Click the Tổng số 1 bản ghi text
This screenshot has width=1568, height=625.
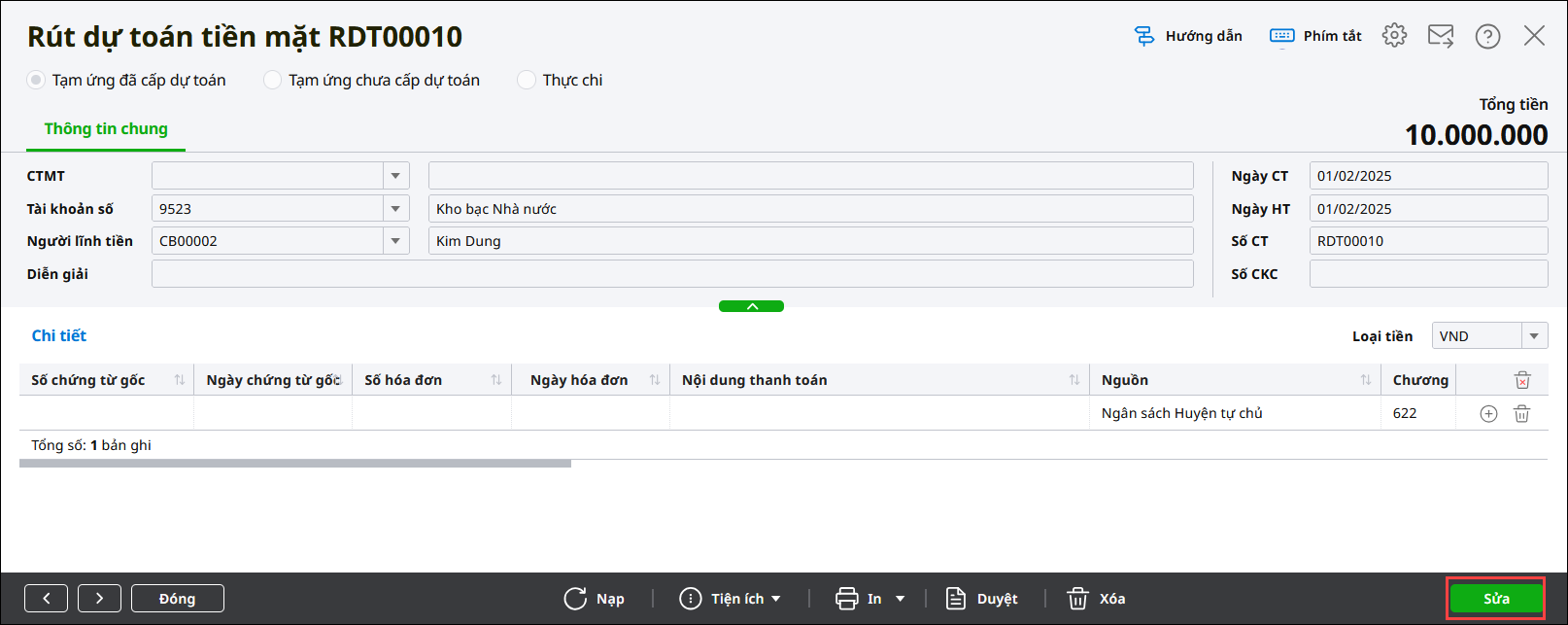point(91,445)
